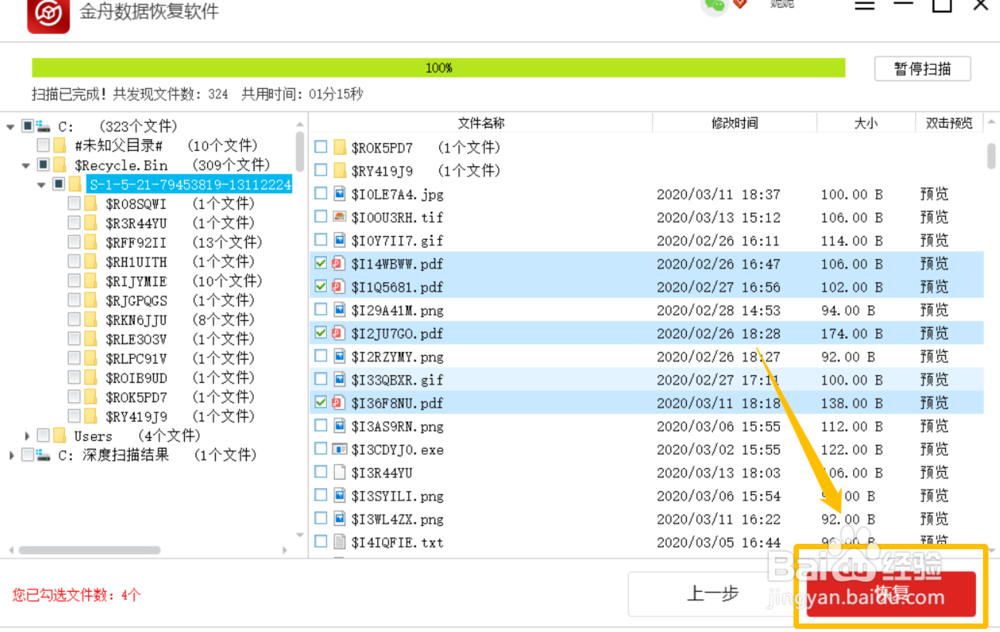The height and width of the screenshot is (632, 1000).
Task: Click the $I33QBXR.gif file icon
Action: pos(339,379)
